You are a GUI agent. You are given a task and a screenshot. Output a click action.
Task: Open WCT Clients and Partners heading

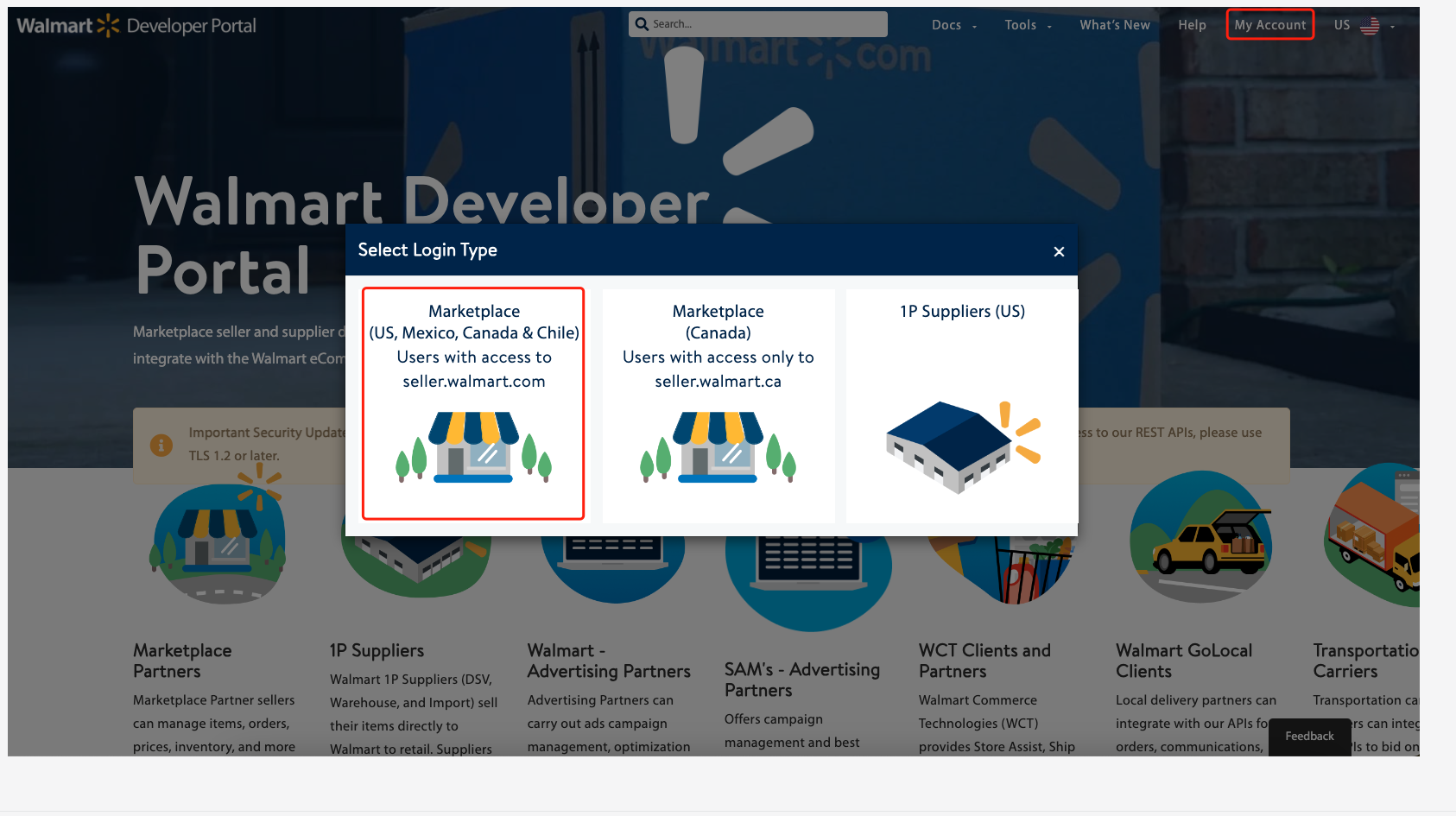pyautogui.click(x=984, y=661)
